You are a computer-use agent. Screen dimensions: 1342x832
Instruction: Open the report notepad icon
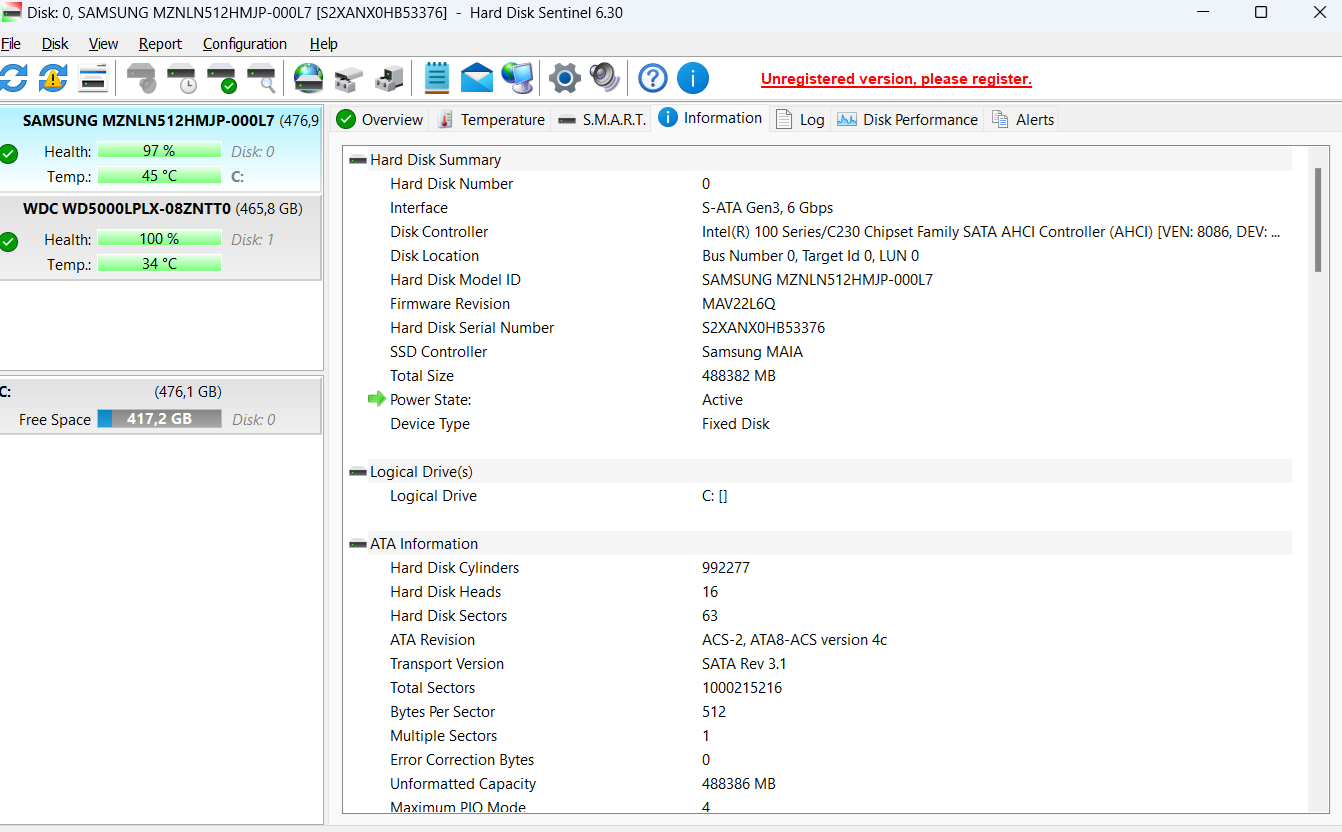tap(436, 78)
